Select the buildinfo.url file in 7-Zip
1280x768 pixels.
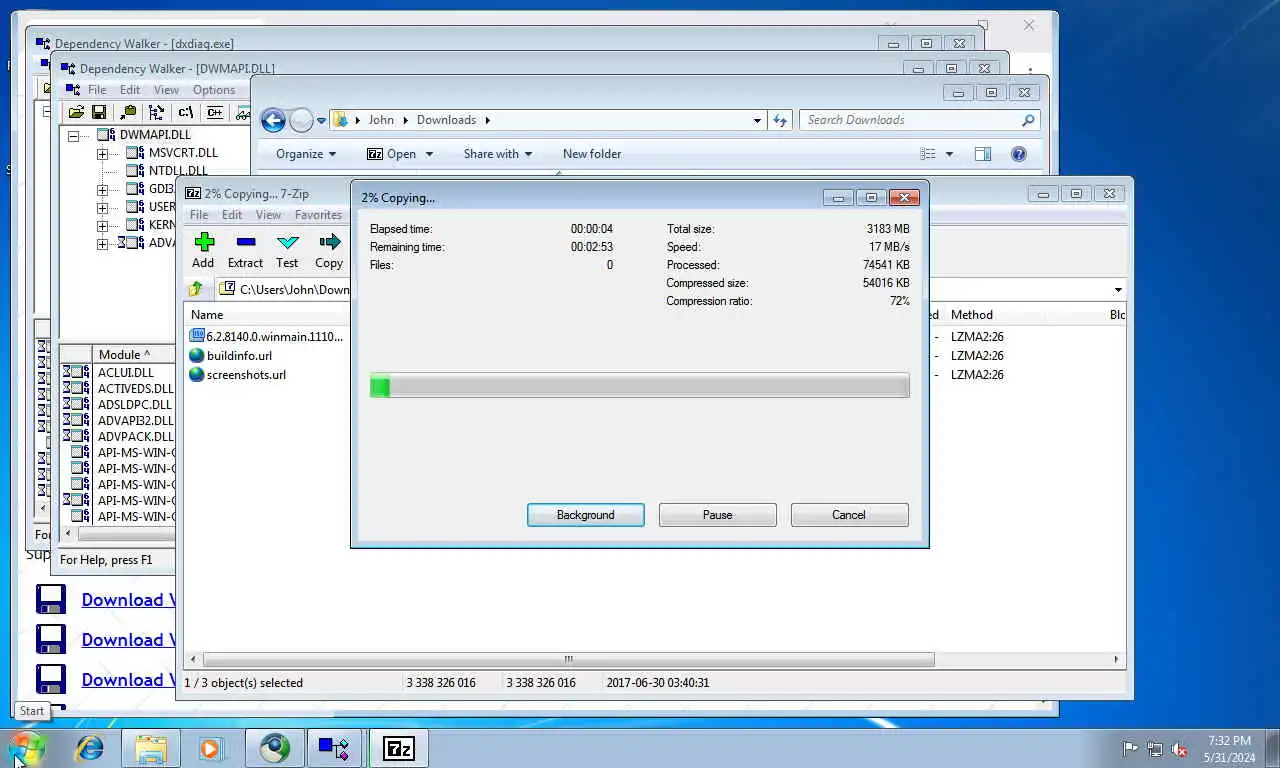pyautogui.click(x=239, y=356)
